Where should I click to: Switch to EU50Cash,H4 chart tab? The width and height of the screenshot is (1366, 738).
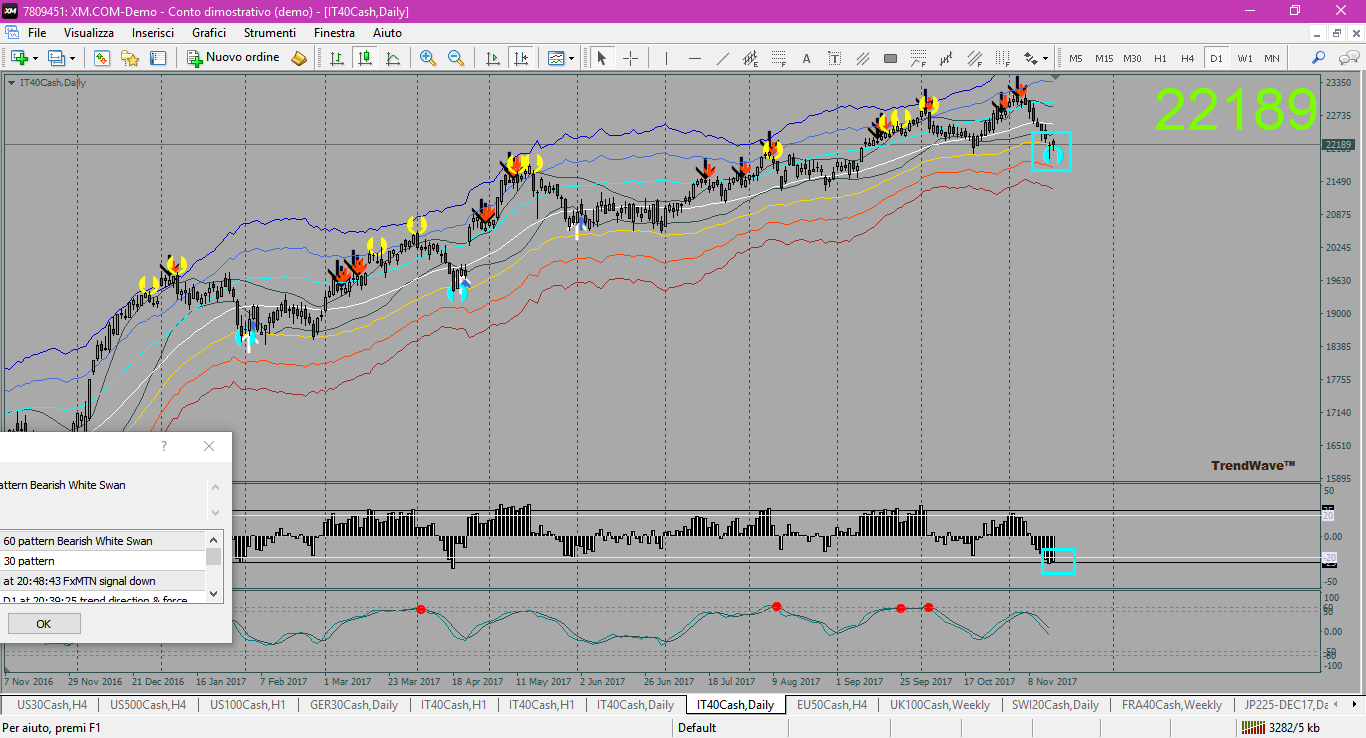pyautogui.click(x=831, y=705)
